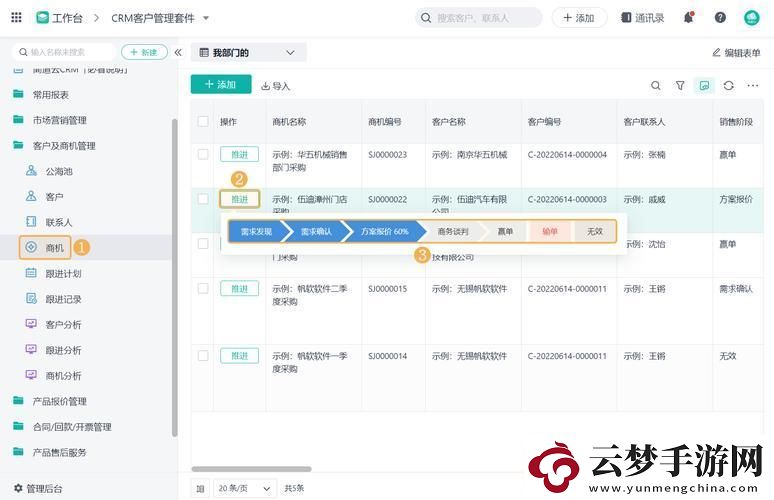Click the top 添加 button
Image resolution: width=774 pixels, height=500 pixels.
click(x=579, y=18)
